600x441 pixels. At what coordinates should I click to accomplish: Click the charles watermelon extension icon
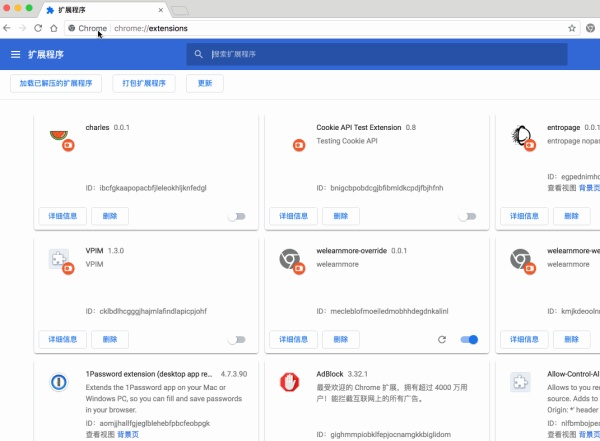pyautogui.click(x=59, y=136)
